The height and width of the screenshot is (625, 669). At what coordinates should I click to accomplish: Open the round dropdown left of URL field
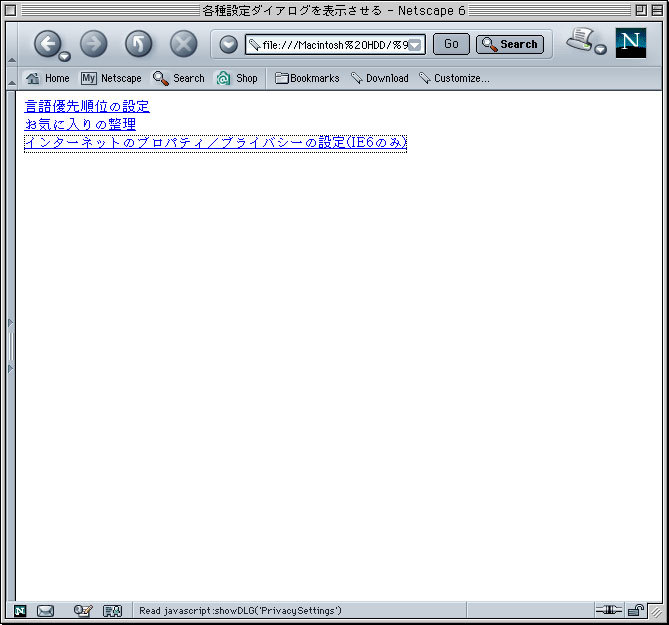tap(228, 44)
